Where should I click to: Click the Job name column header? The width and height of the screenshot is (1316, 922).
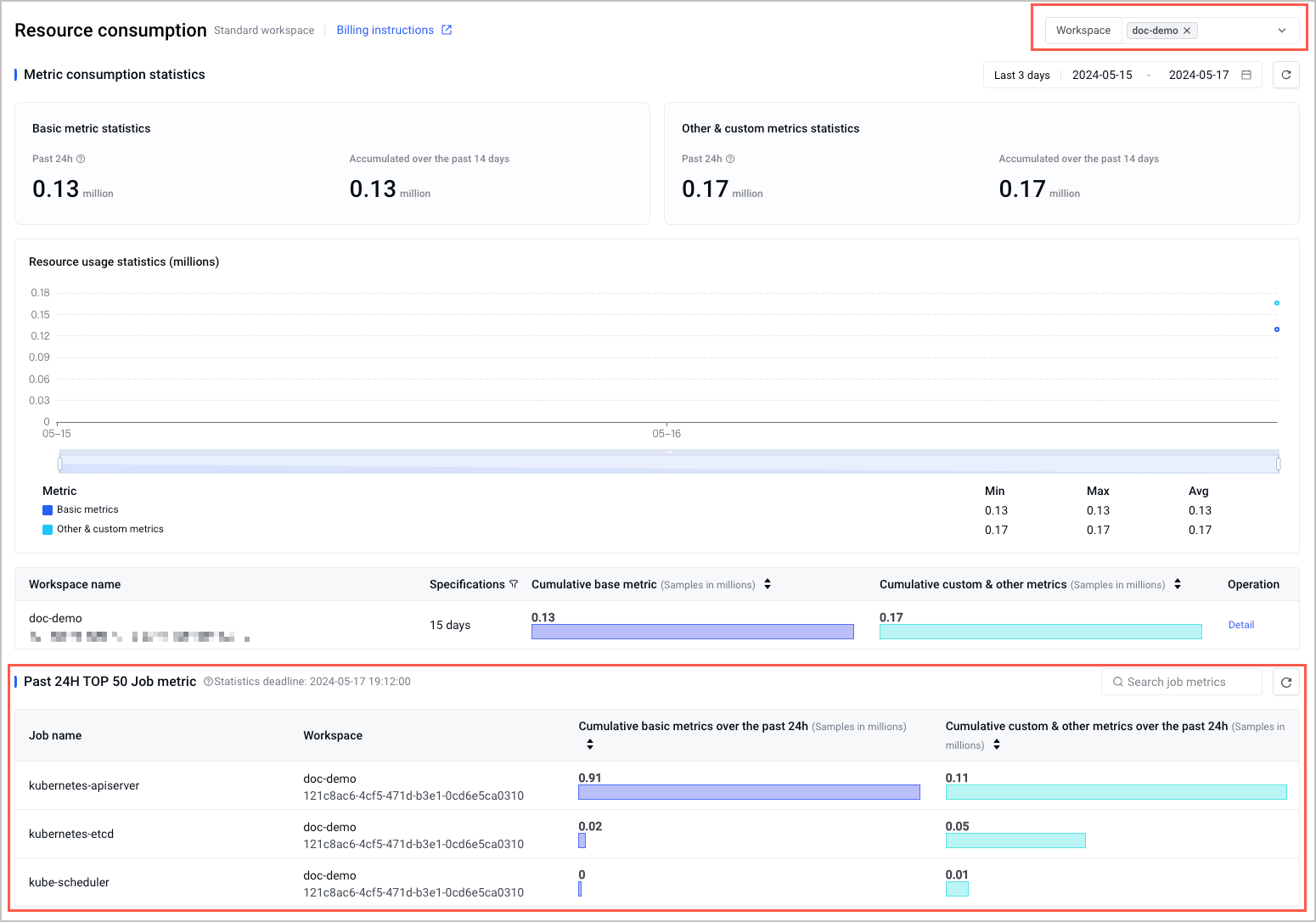pos(55,735)
